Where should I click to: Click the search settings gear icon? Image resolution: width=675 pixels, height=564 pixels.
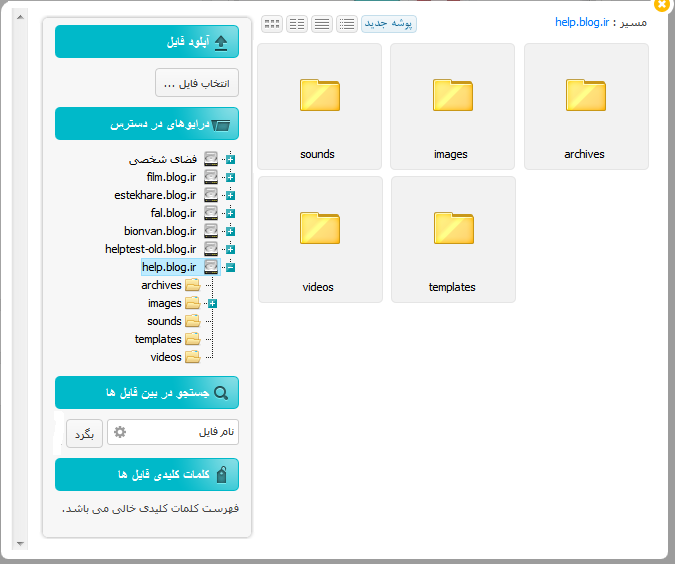(x=120, y=432)
